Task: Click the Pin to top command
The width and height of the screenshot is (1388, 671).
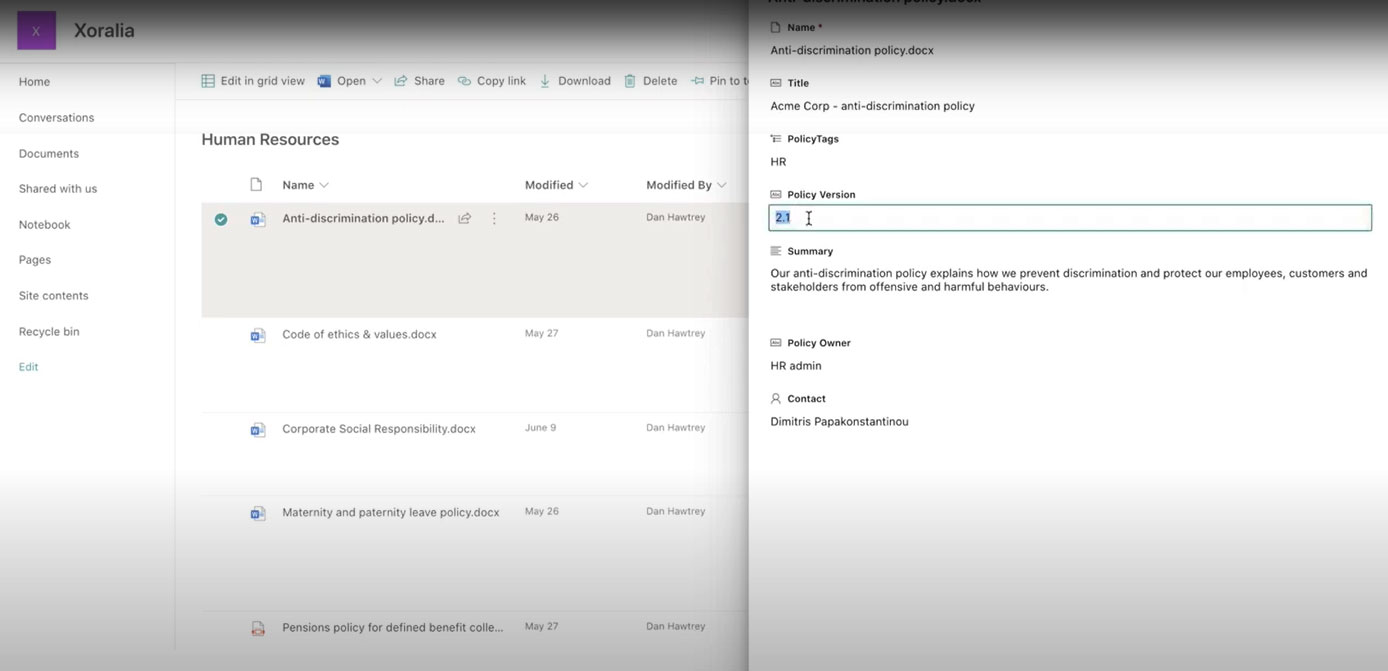Action: [719, 81]
